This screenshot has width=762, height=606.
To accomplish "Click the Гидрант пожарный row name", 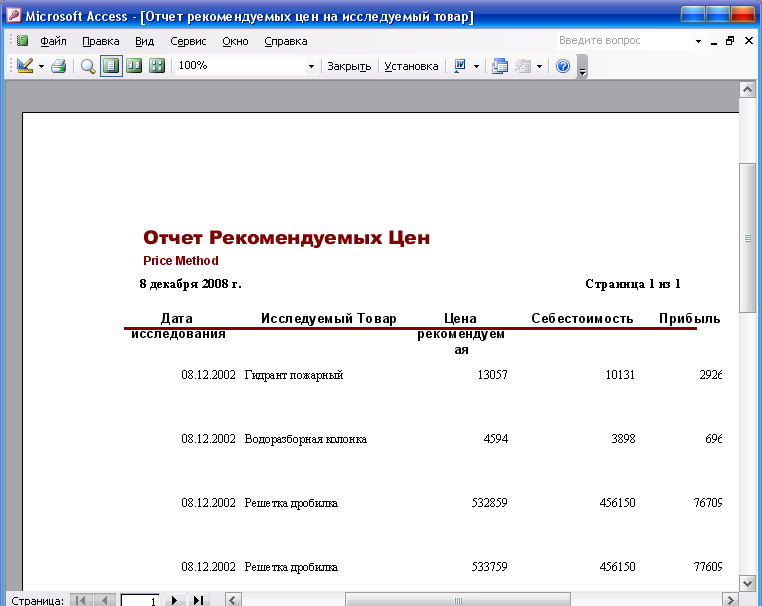I will pos(294,375).
